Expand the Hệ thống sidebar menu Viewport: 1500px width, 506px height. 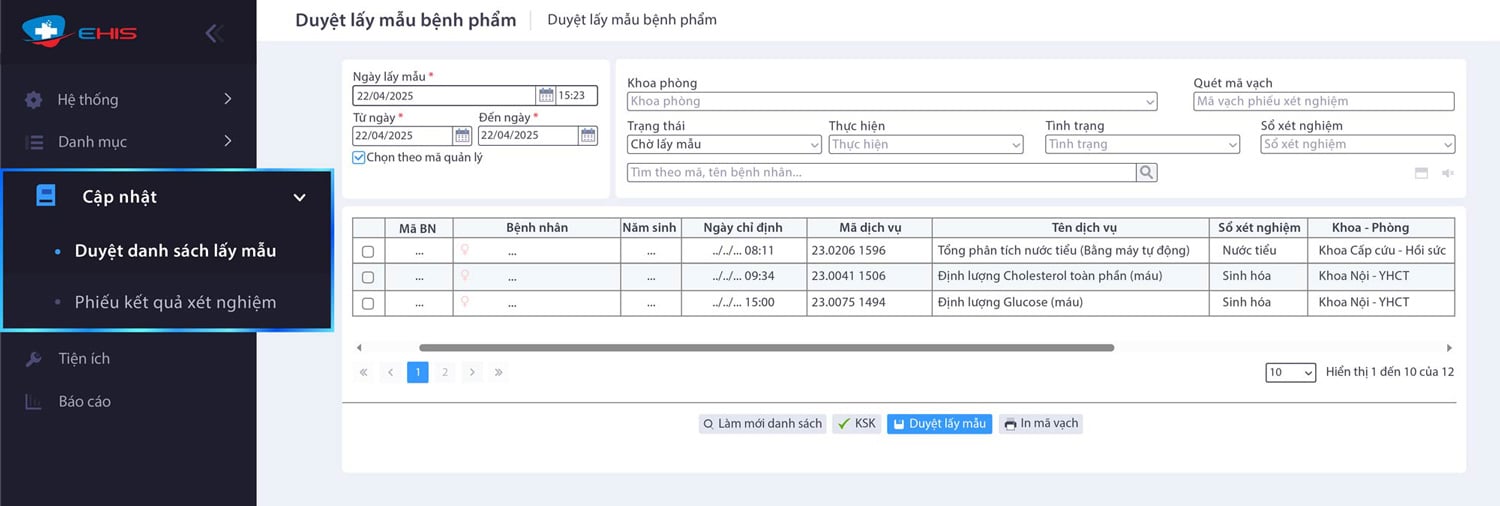tap(130, 99)
